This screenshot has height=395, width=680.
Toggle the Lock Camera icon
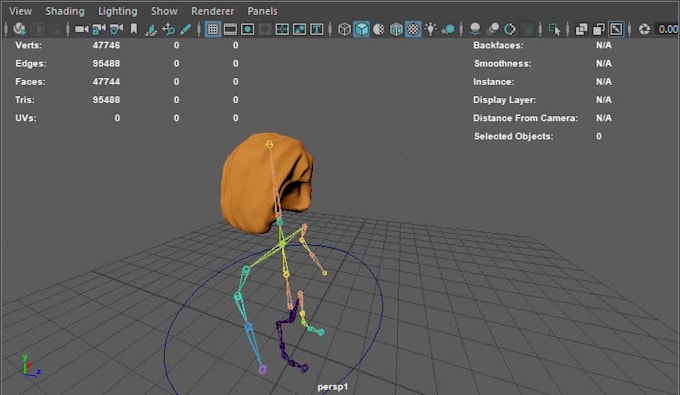[x=99, y=29]
